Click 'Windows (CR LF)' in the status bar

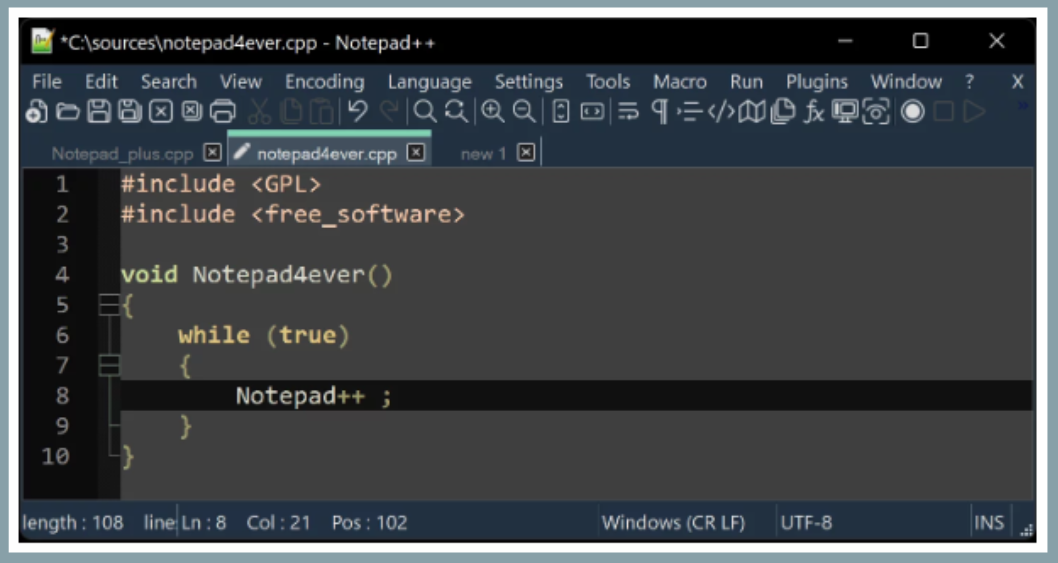click(x=673, y=522)
